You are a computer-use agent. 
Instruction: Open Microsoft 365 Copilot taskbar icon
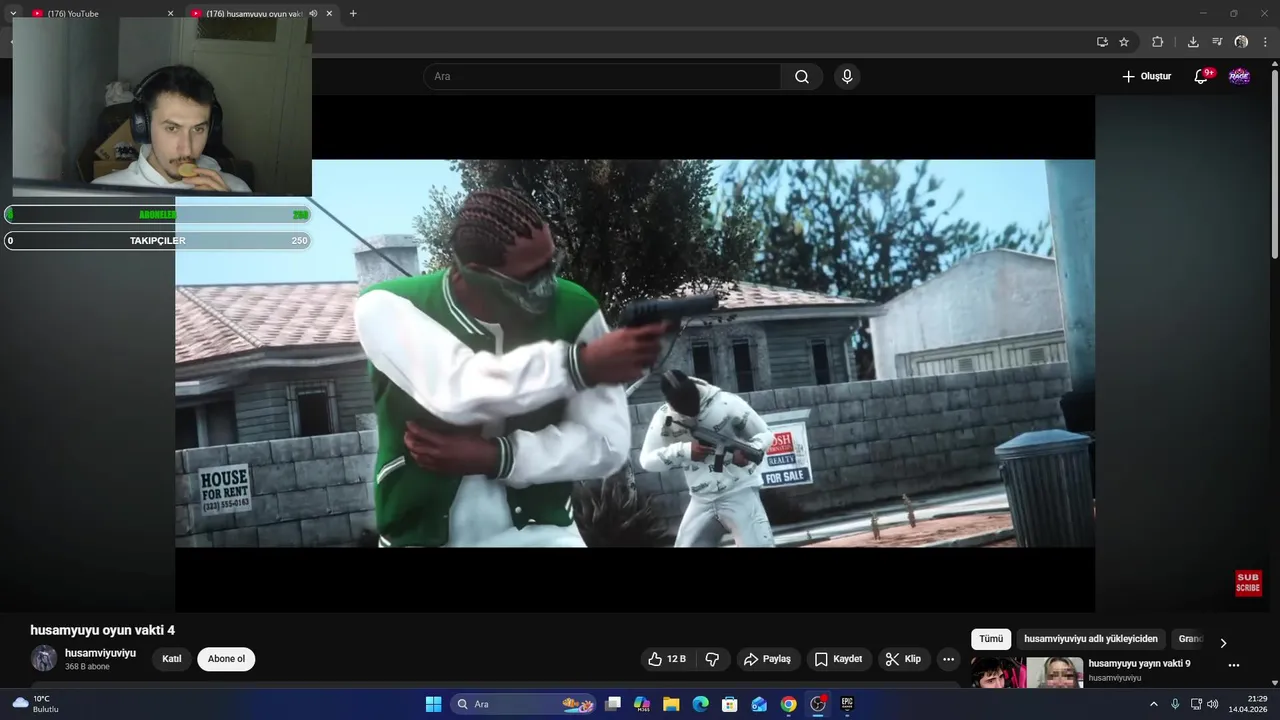[x=642, y=704]
